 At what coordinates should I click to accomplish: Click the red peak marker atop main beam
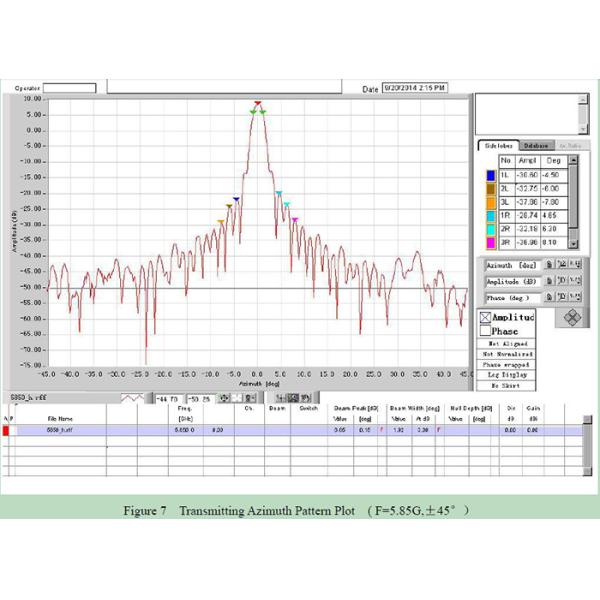(x=257, y=103)
